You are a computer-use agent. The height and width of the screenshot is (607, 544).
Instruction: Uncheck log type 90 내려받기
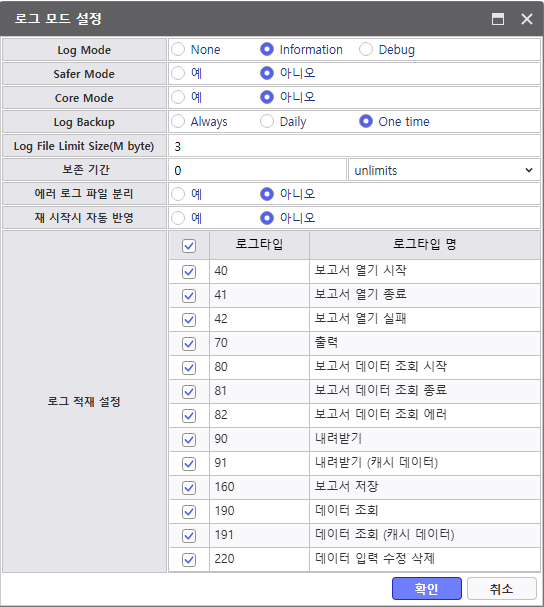(x=189, y=440)
